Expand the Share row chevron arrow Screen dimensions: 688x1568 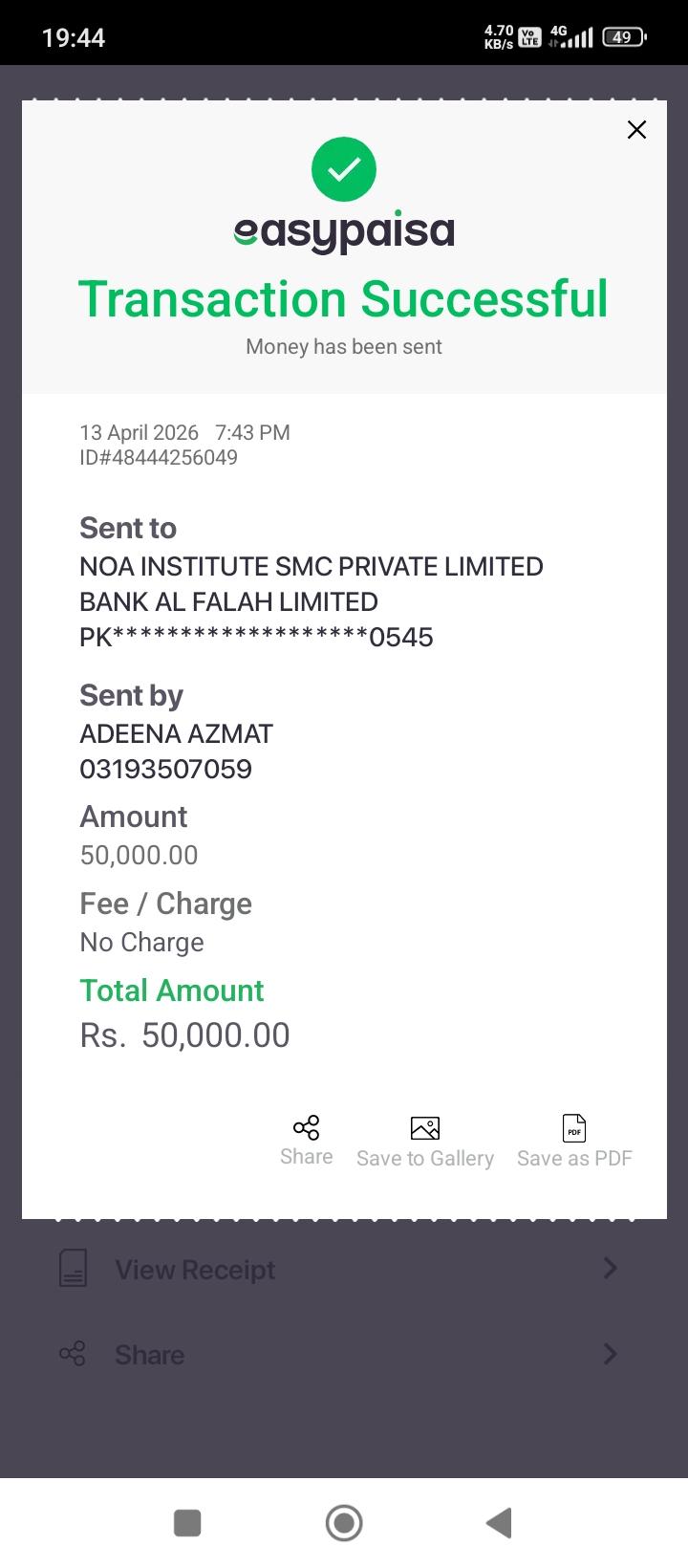pyautogui.click(x=611, y=1354)
